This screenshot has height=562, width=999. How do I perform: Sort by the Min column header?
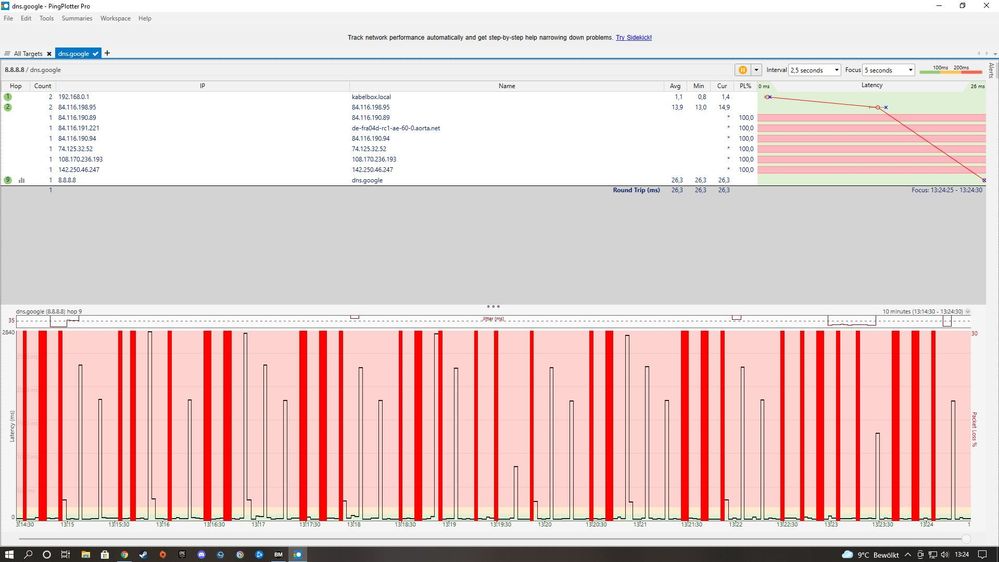pyautogui.click(x=698, y=86)
